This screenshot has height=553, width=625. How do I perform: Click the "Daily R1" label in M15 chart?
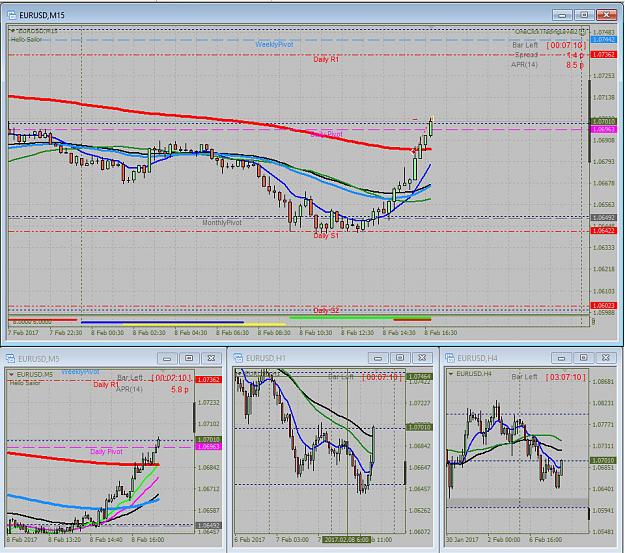(326, 59)
